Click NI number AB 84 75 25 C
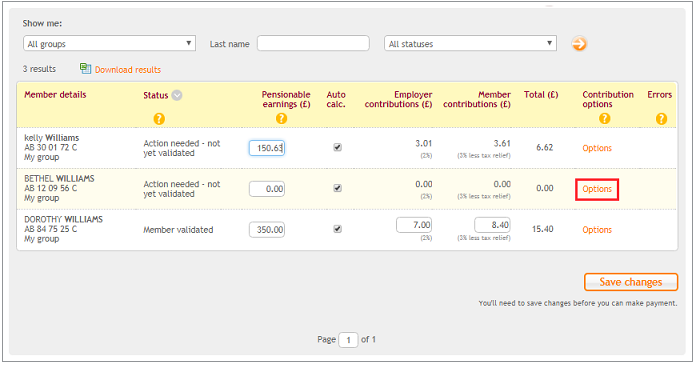Screen dimensions: 697x366 [51, 229]
